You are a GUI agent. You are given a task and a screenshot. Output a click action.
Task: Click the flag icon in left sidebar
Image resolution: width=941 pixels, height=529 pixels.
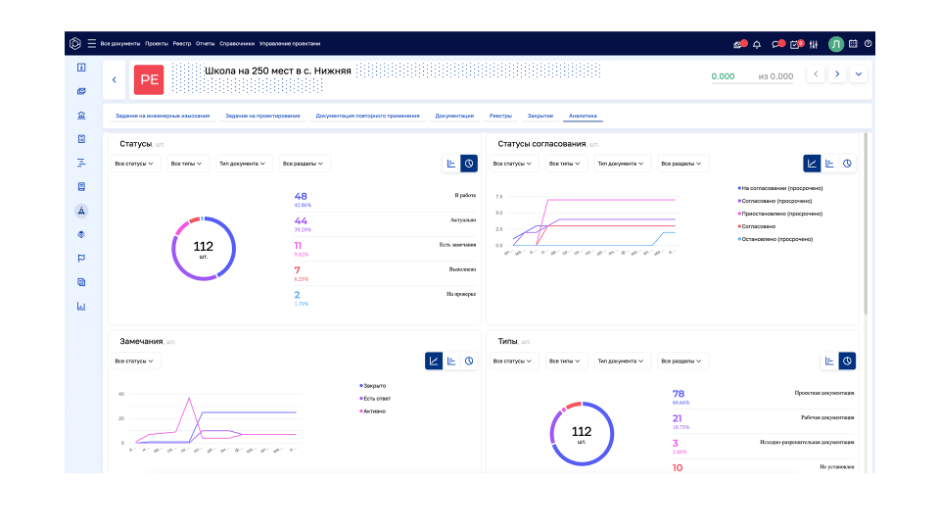pos(81,258)
